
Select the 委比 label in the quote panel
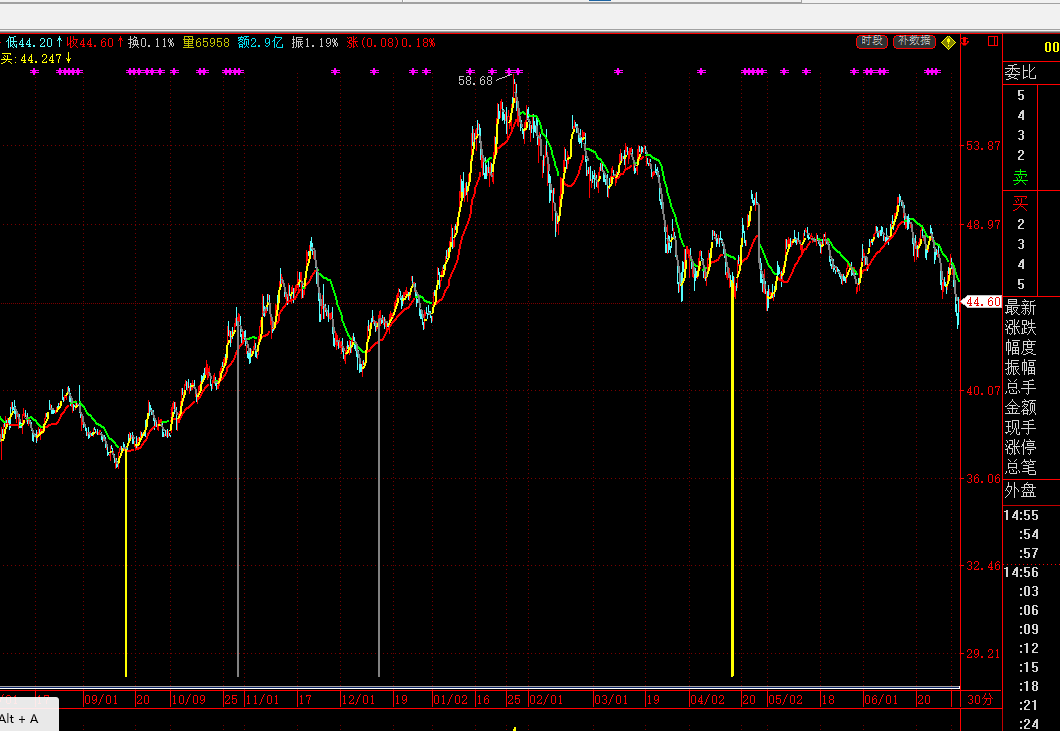click(1020, 73)
